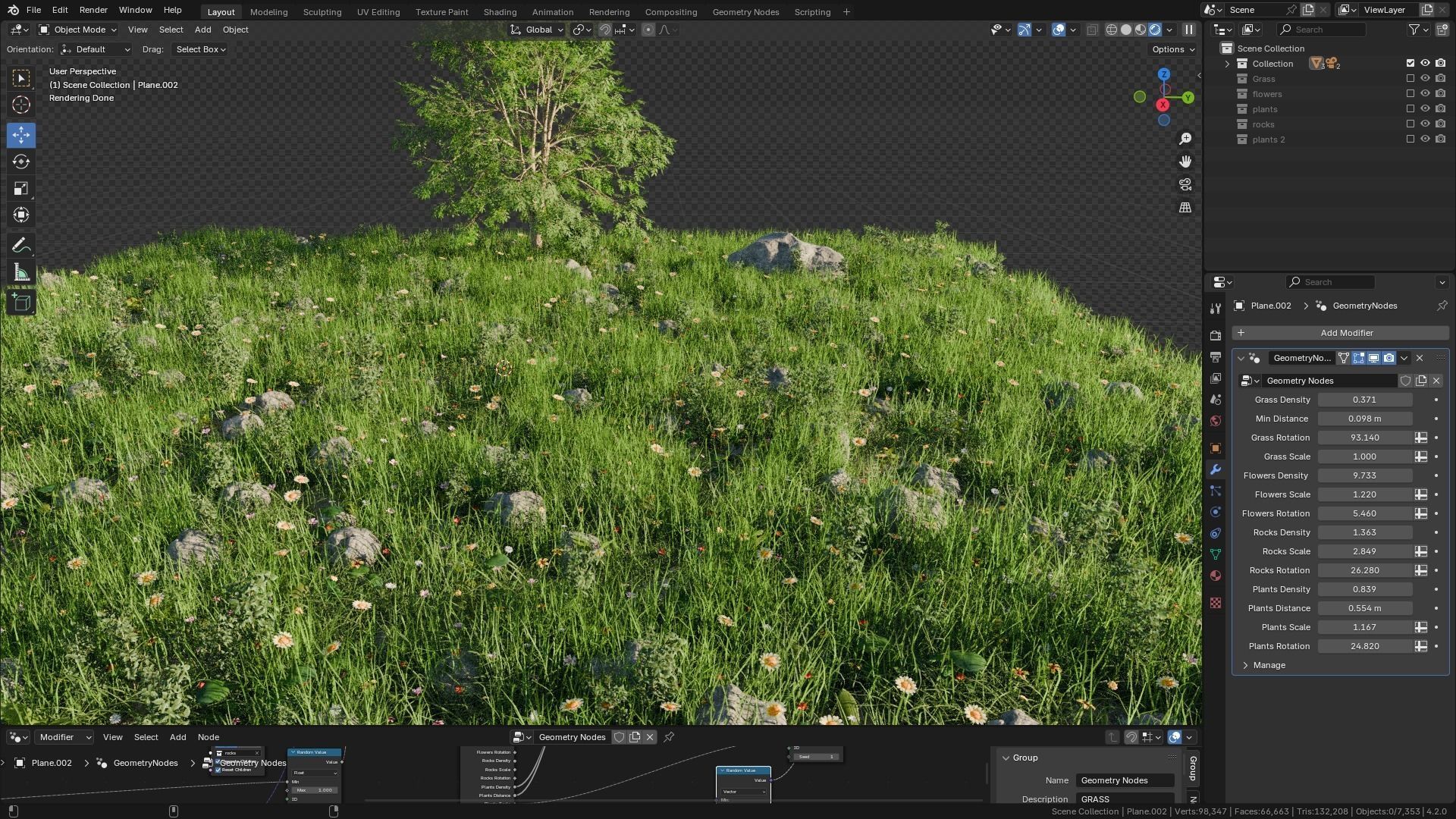
Task: Click the Add Modifier button
Action: [x=1340, y=333]
